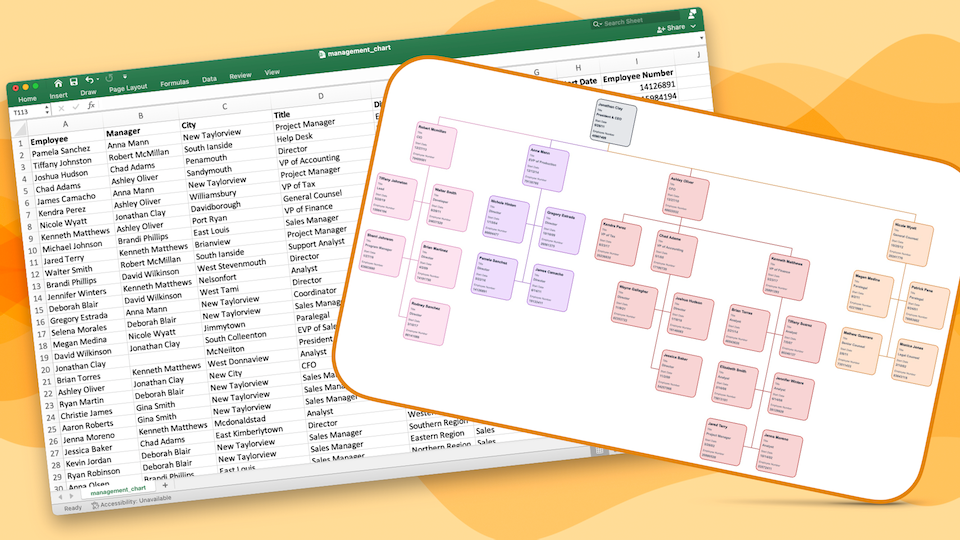Open the View ribbon tab
960x540 pixels.
[272, 72]
